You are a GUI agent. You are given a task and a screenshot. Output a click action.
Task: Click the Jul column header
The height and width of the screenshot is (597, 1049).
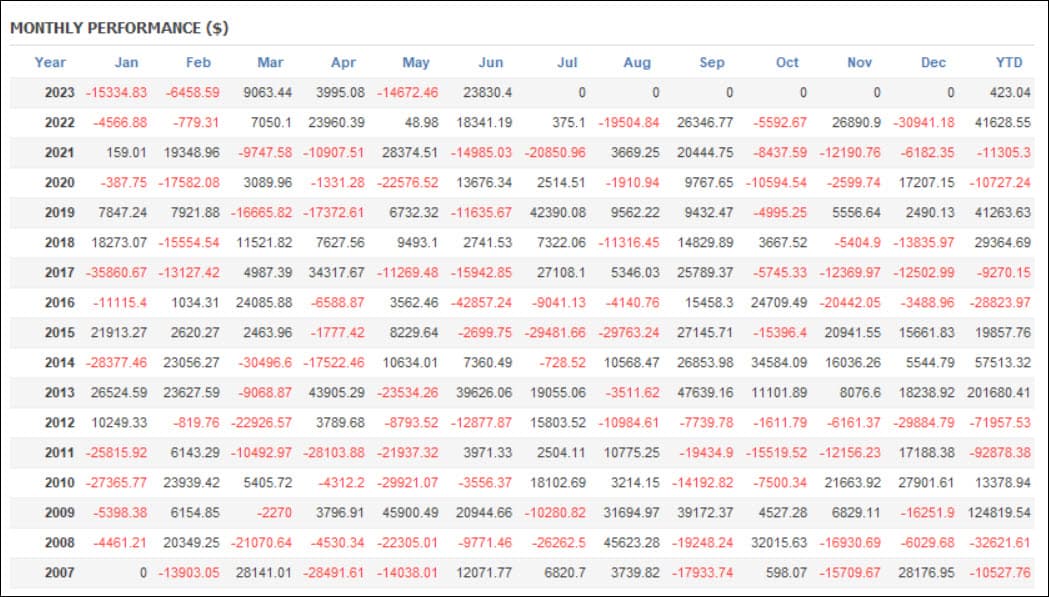coord(567,62)
